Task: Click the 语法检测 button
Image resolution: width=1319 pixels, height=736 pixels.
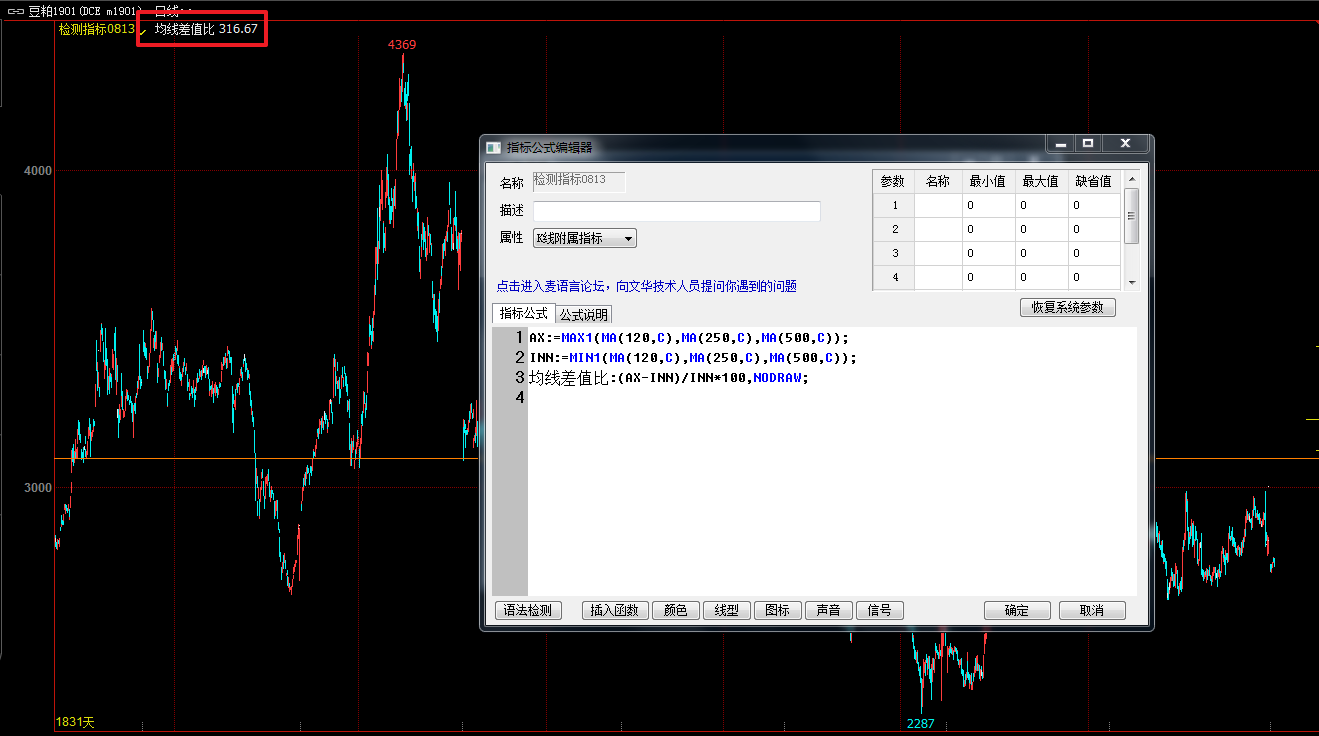Action: (529, 611)
